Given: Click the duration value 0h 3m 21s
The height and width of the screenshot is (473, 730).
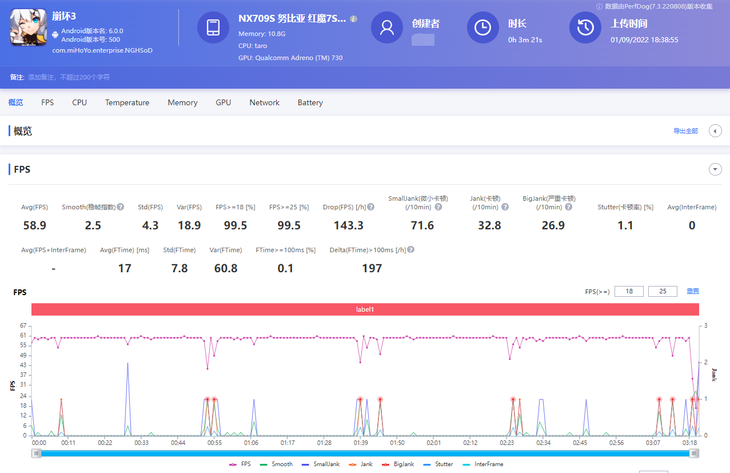Looking at the screenshot, I should (525, 40).
